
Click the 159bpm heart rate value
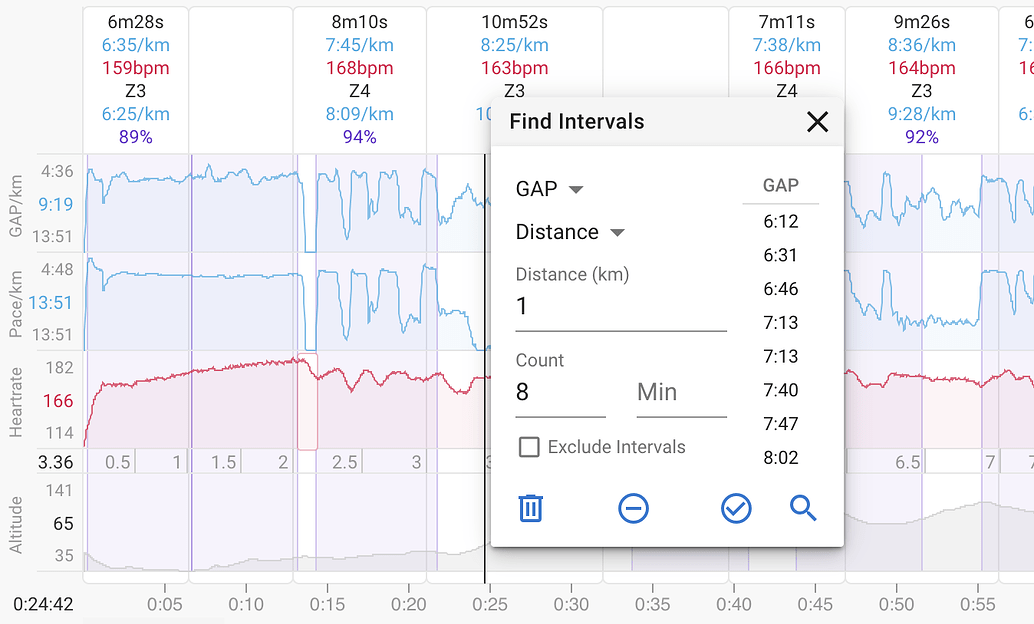tap(135, 68)
